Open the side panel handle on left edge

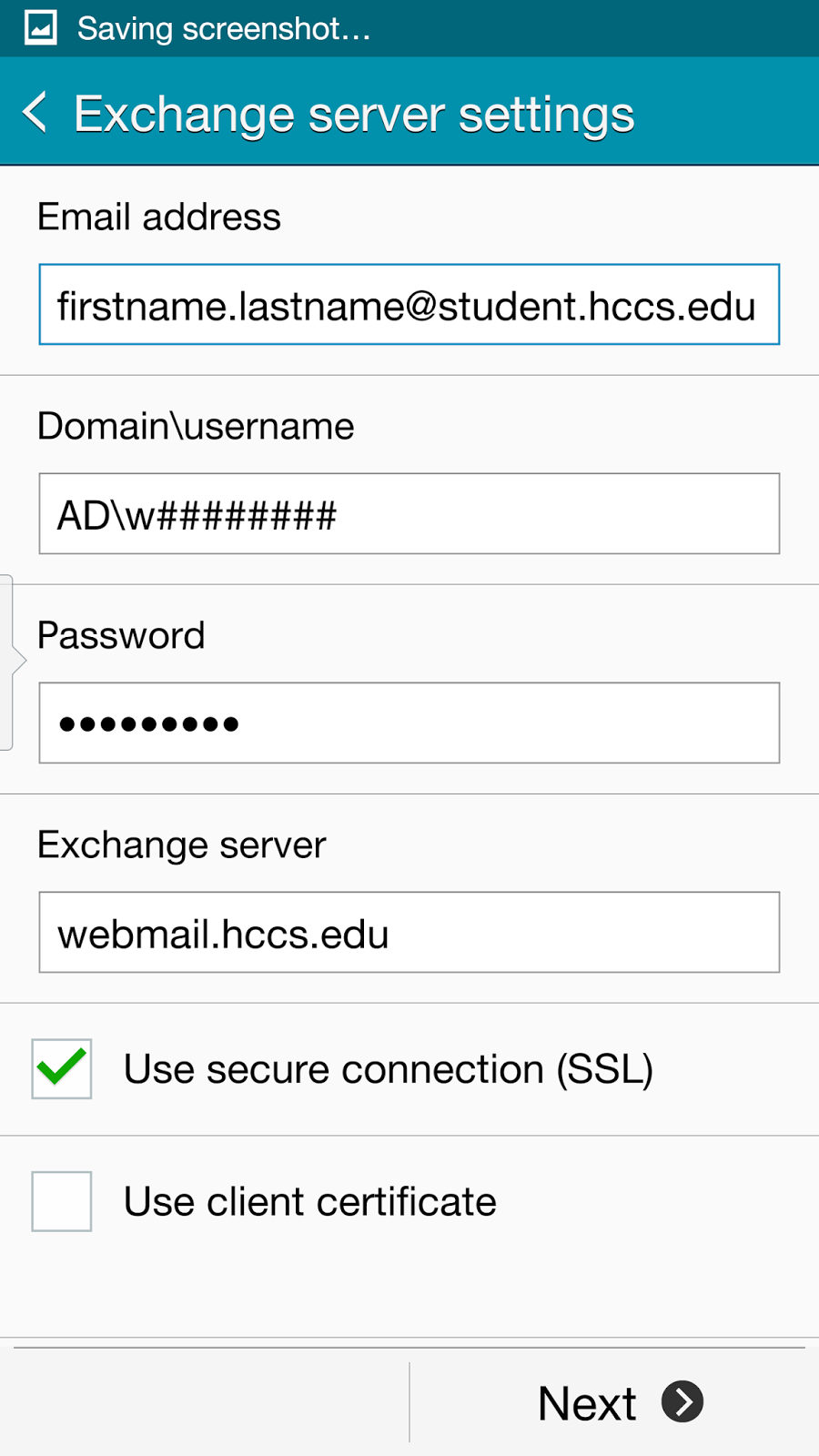coord(9,662)
